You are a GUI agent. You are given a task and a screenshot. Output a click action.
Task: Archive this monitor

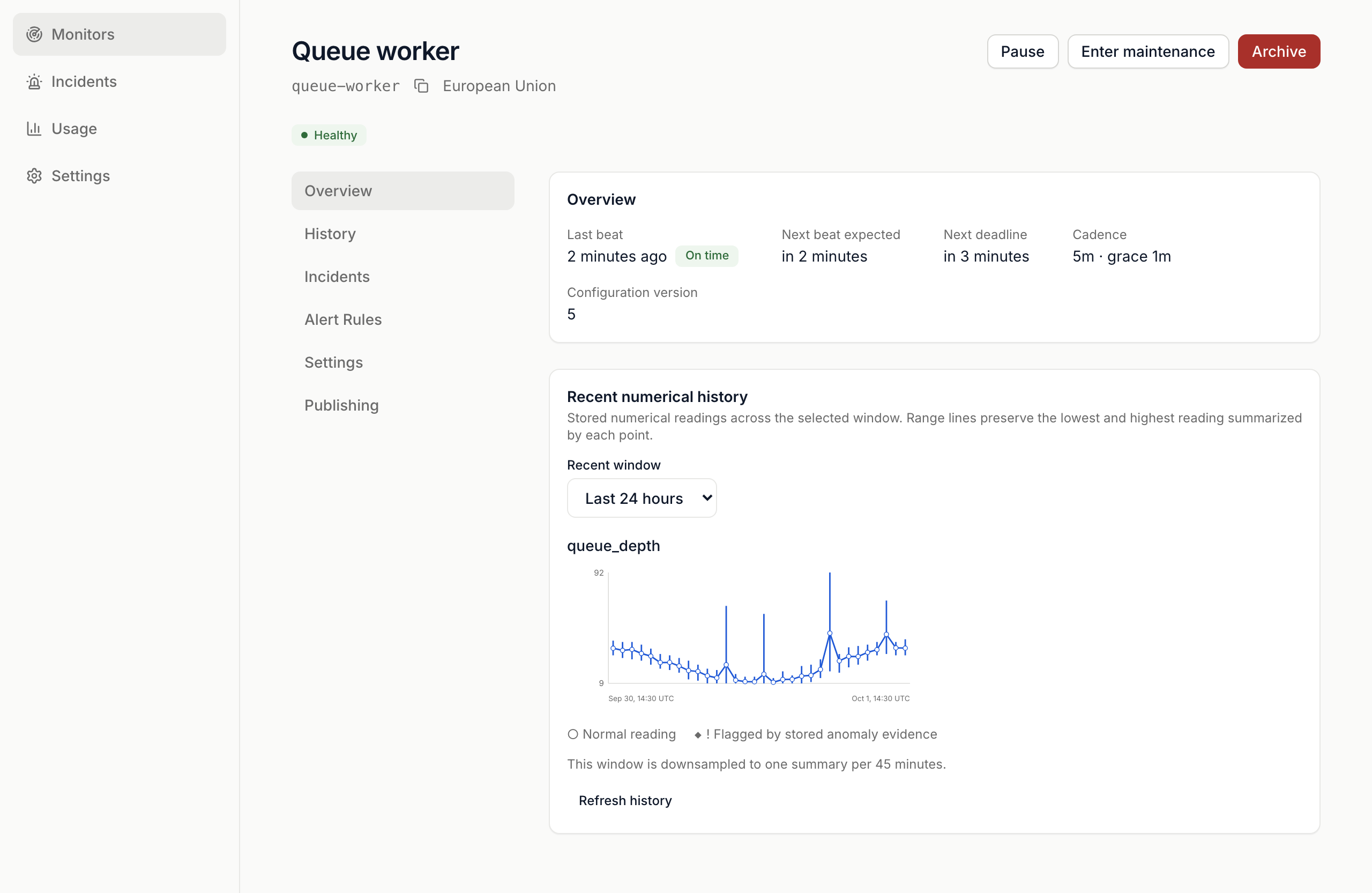pos(1279,51)
